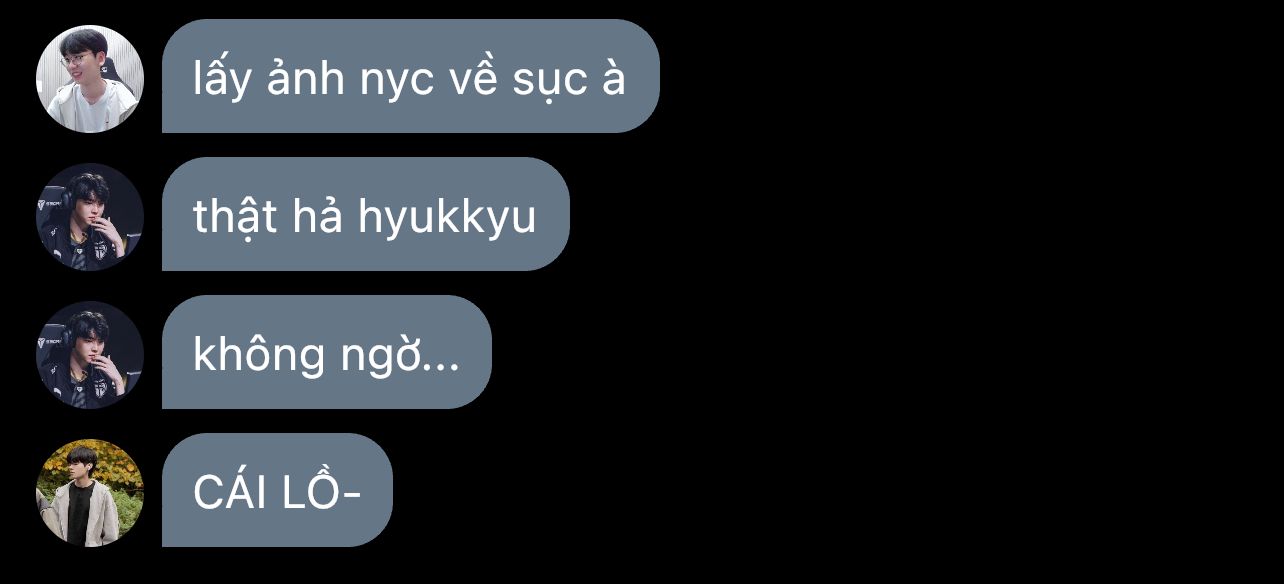Click the "không ngờ..." chat bubble
The image size is (1284, 584).
click(x=327, y=352)
